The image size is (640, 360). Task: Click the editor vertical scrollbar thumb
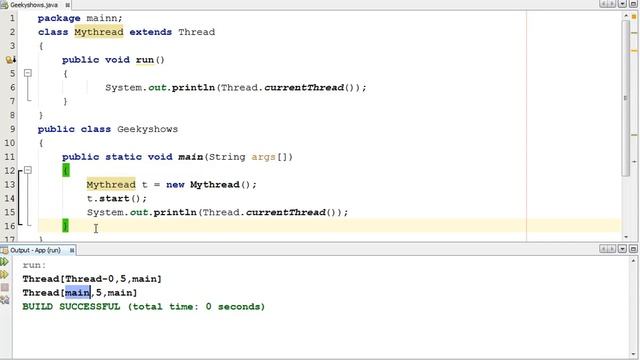pos(626,98)
